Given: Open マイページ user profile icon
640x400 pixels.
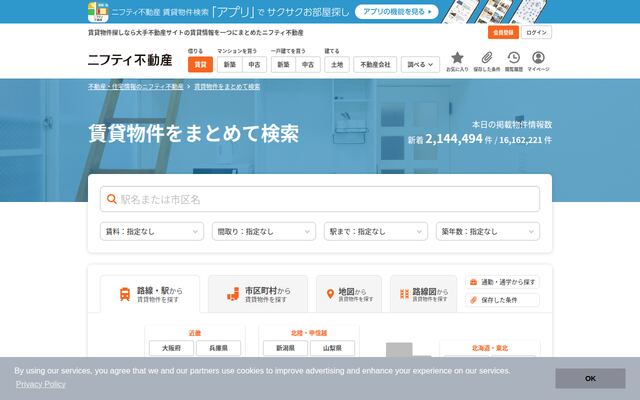Looking at the screenshot, I should point(538,62).
